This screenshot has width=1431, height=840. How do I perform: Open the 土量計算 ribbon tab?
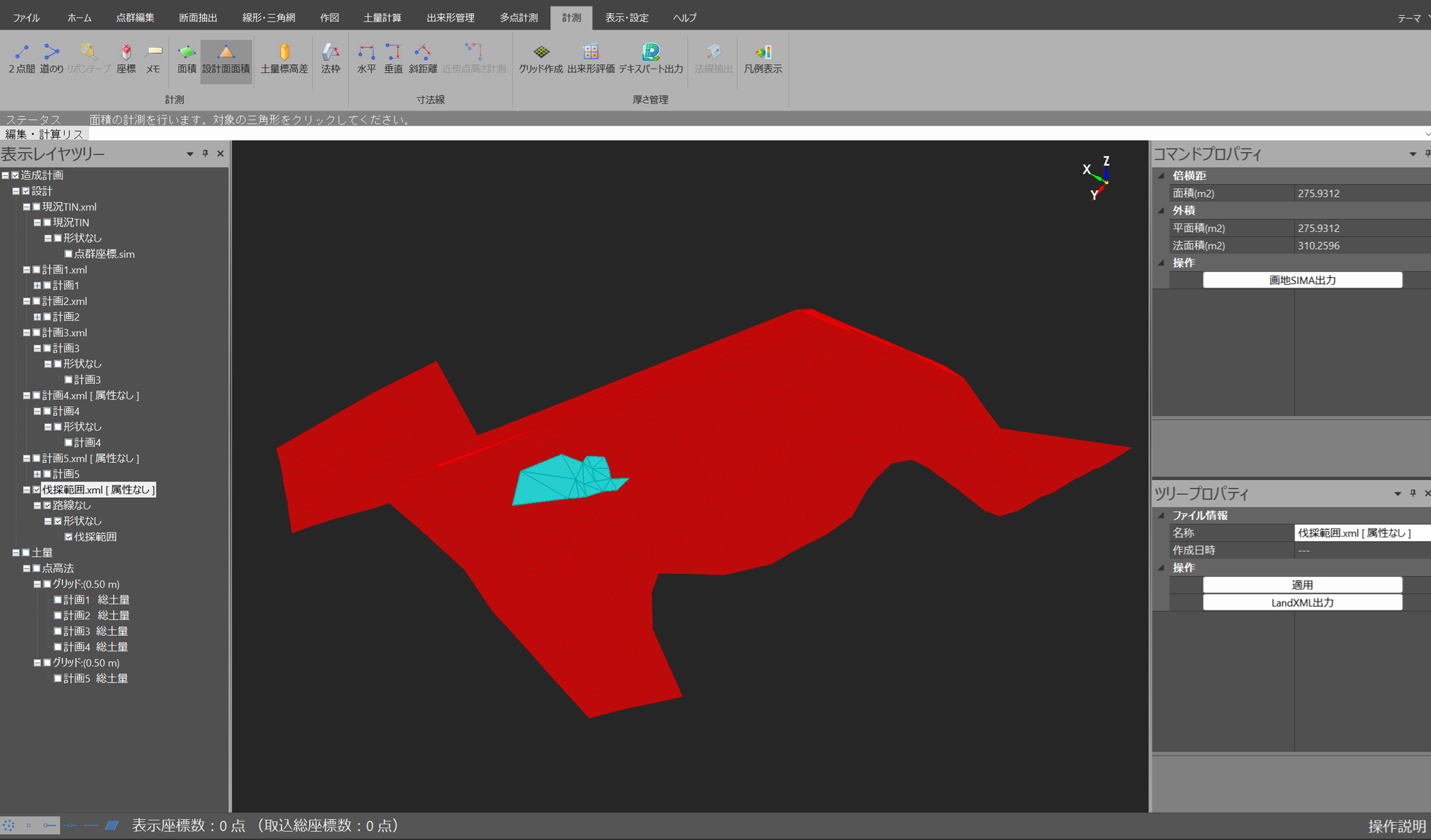point(382,17)
